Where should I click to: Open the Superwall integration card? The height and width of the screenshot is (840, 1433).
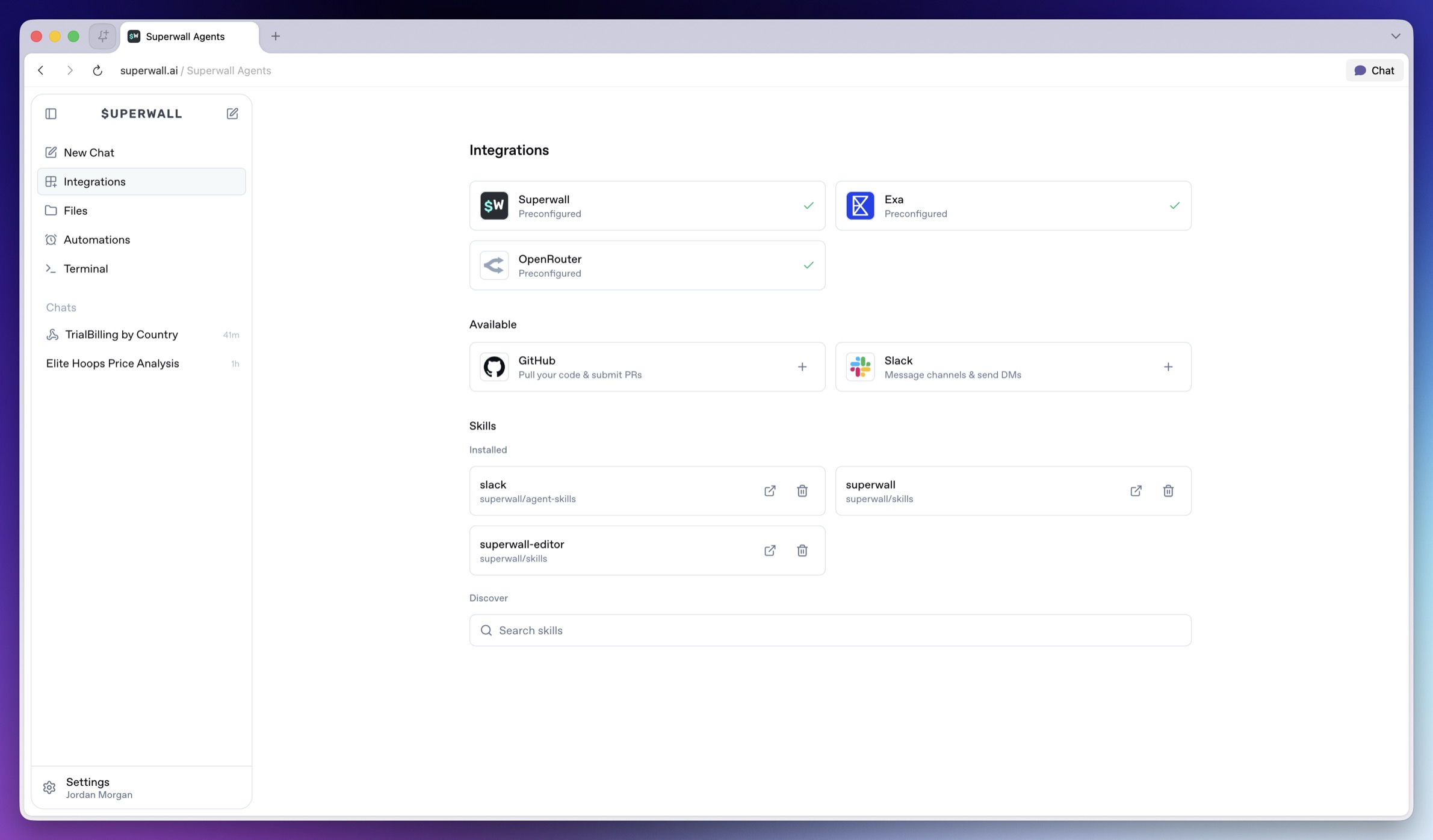click(x=647, y=206)
